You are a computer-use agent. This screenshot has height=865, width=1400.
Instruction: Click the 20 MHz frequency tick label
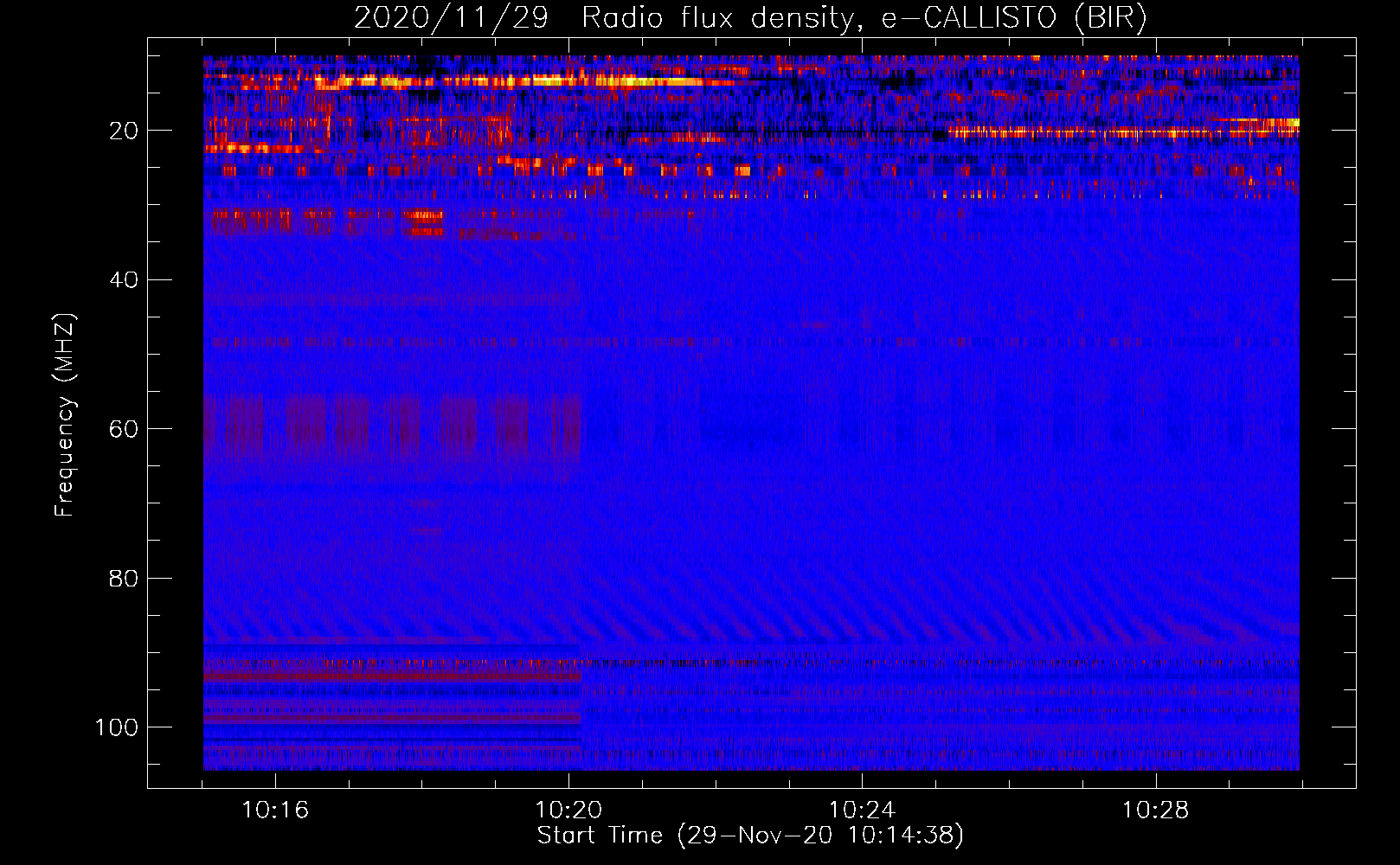pyautogui.click(x=124, y=131)
